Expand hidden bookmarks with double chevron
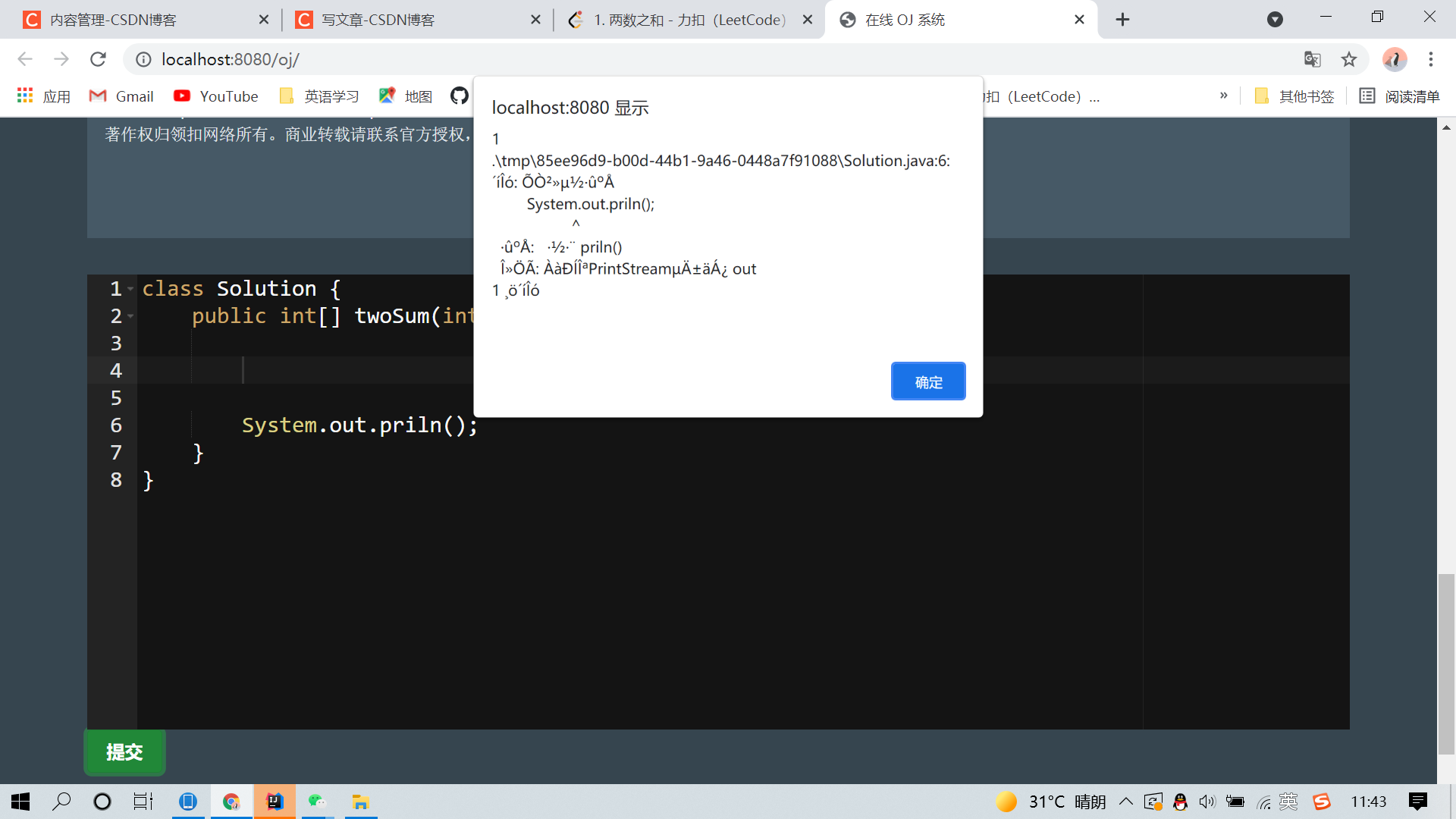 coord(1223,96)
